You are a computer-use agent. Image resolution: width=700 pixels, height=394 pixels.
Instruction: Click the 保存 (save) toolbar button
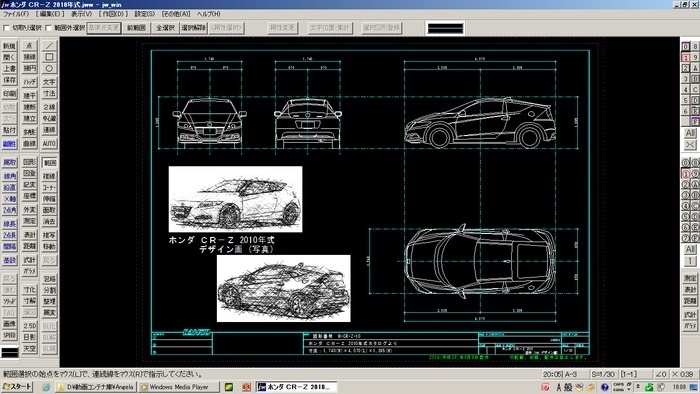click(x=9, y=80)
